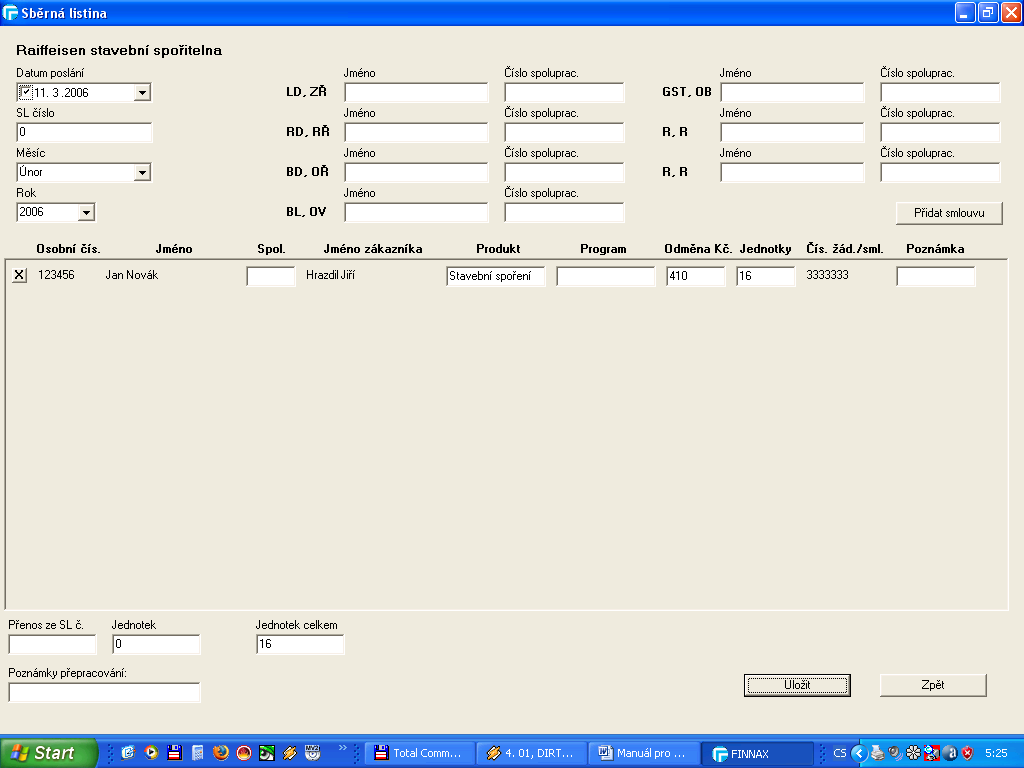This screenshot has width=1024, height=768.
Task: Focus the Jednotek field showing 0
Action: point(156,644)
